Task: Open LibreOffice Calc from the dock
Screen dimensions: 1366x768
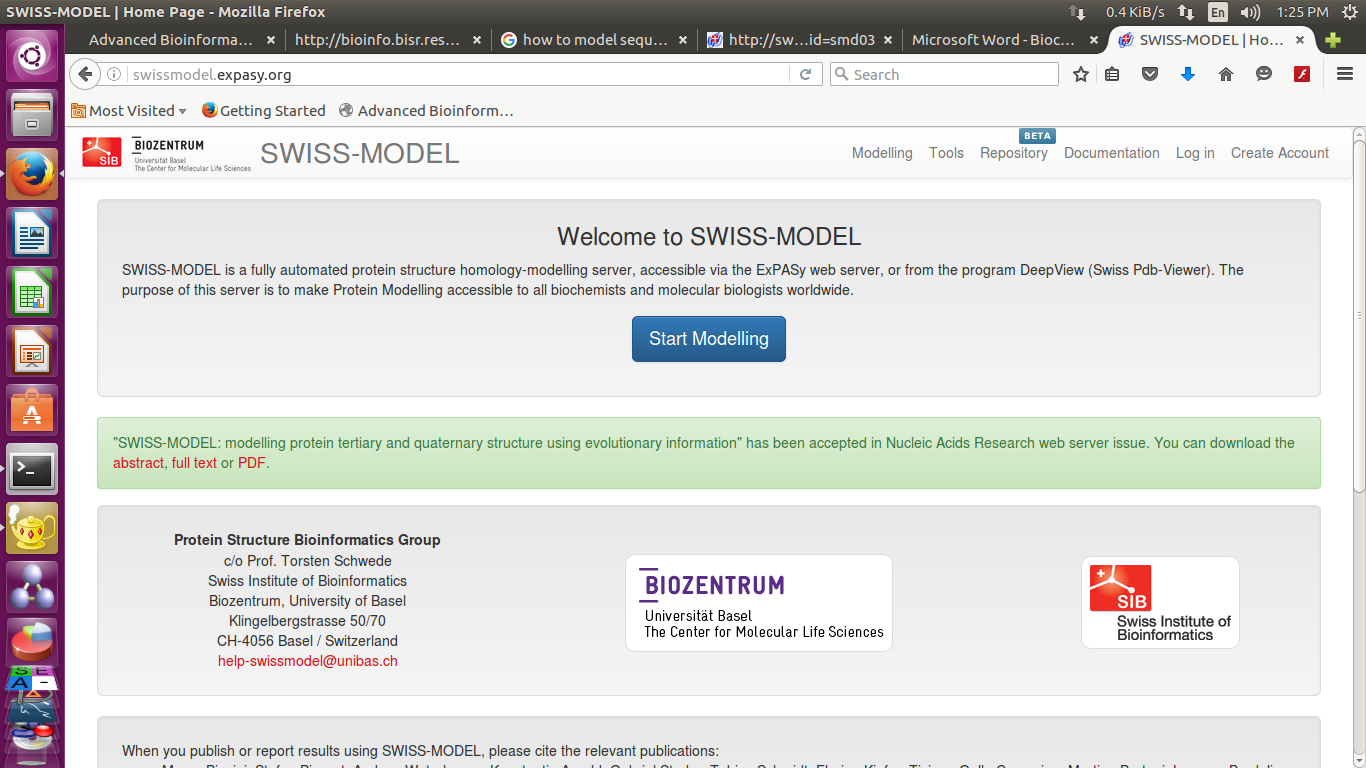Action: point(31,292)
